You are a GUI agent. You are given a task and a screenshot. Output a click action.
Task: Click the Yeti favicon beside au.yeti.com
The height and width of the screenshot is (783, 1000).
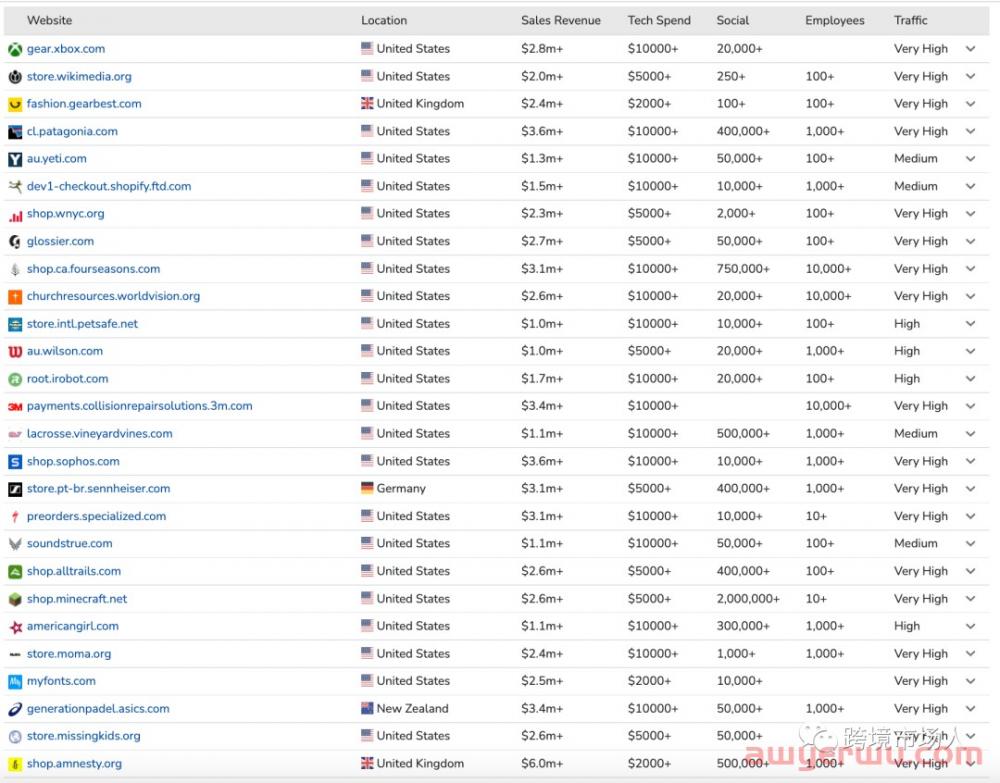[x=15, y=159]
